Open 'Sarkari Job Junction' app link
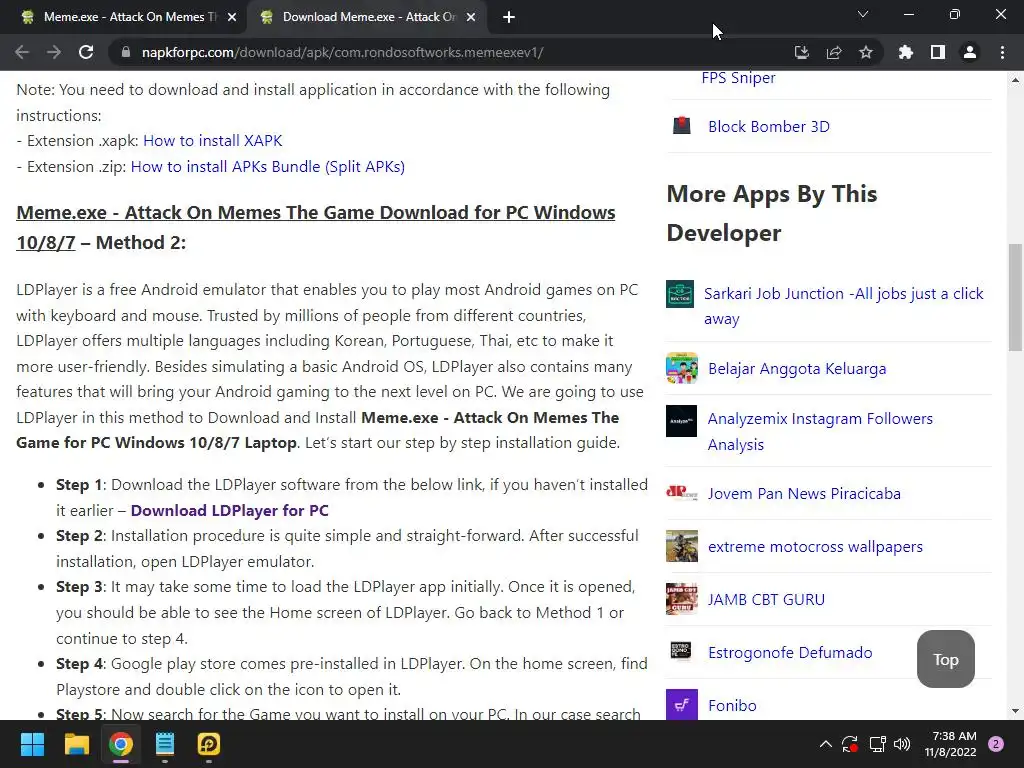The image size is (1024, 768). [843, 306]
